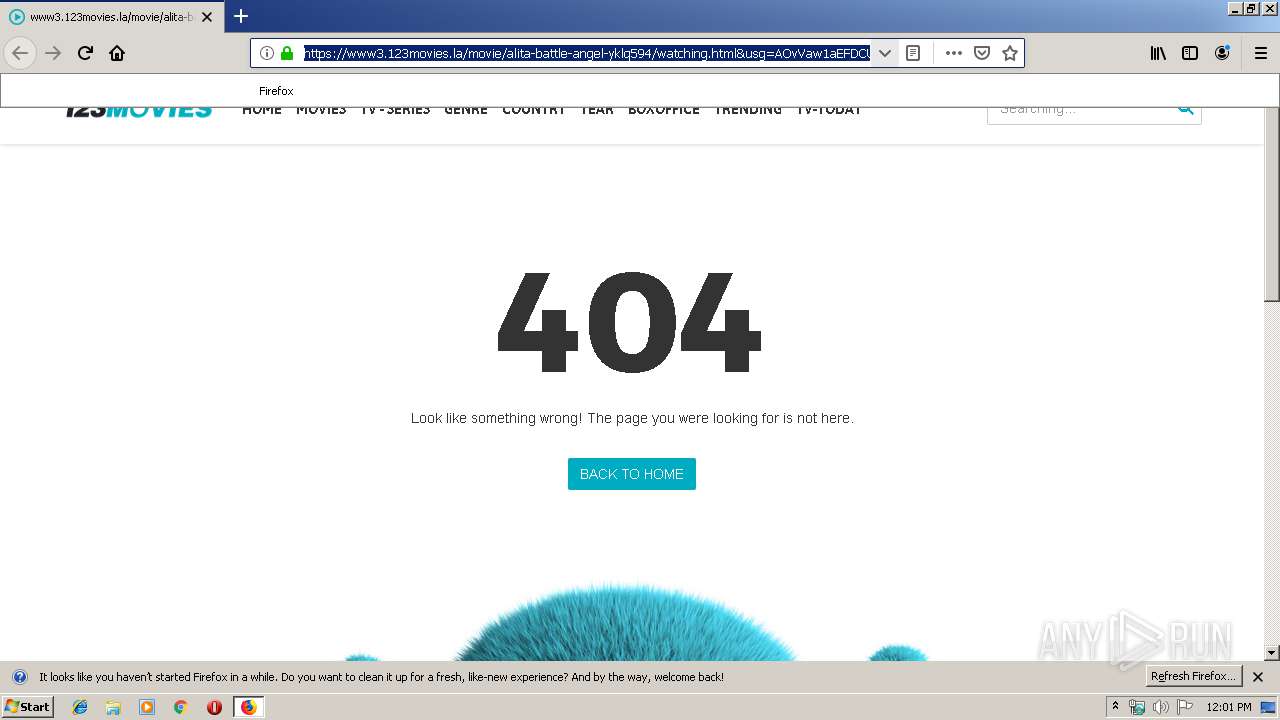
Task: Close the 123movies tab
Action: pyautogui.click(x=207, y=17)
